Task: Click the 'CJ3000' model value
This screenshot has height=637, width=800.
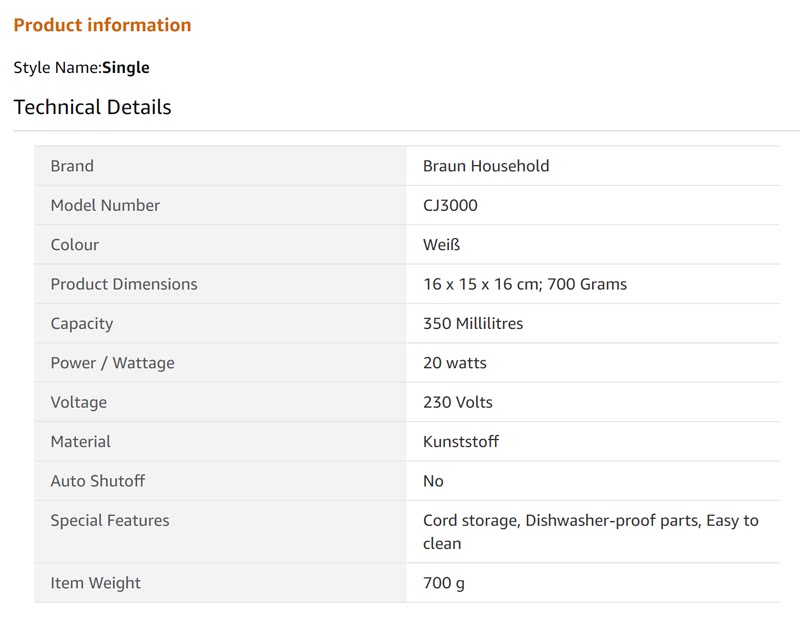Action: 450,205
